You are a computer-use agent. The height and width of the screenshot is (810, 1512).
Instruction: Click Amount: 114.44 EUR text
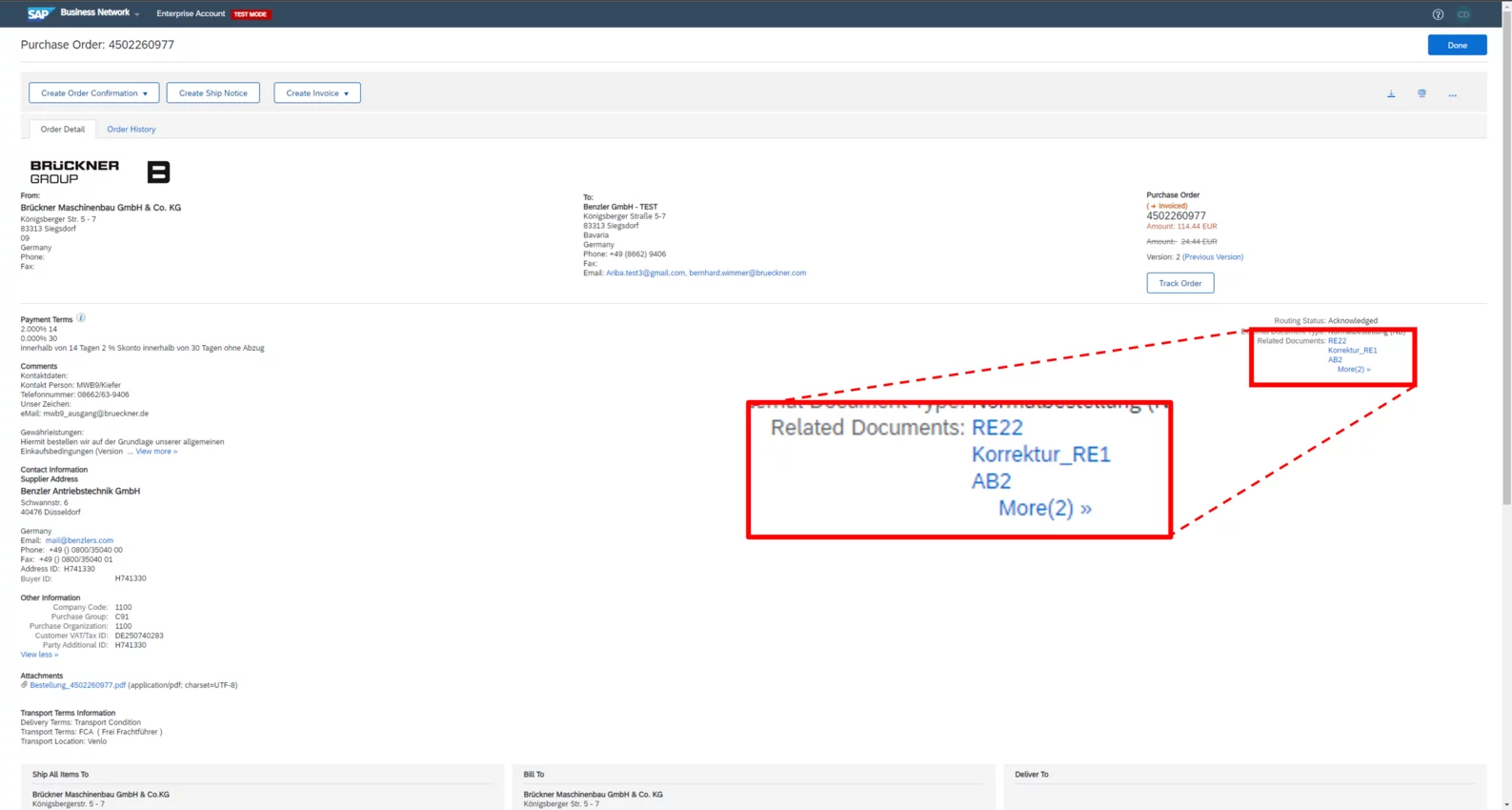(1181, 227)
